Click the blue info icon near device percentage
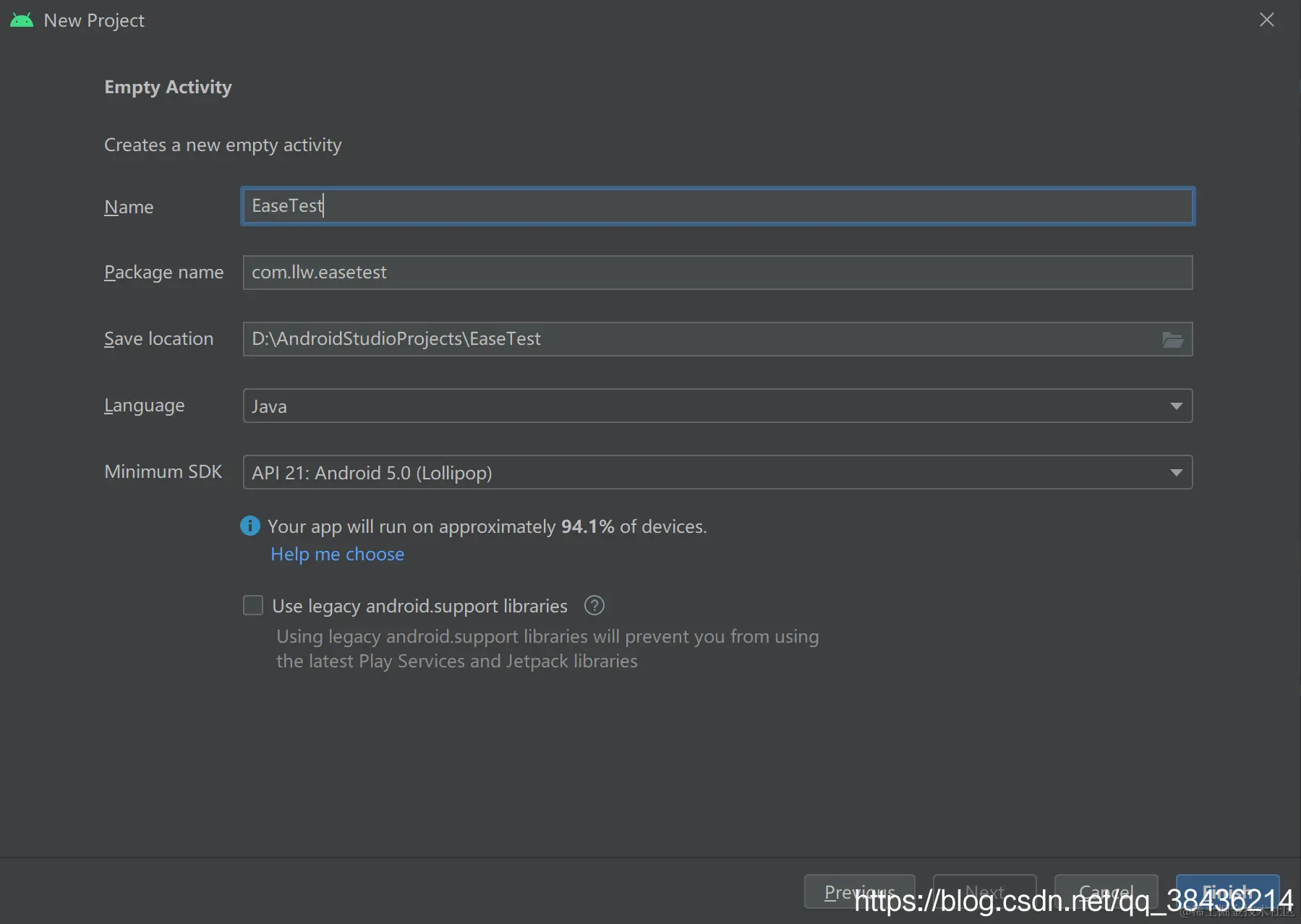This screenshot has width=1301, height=924. 250,526
